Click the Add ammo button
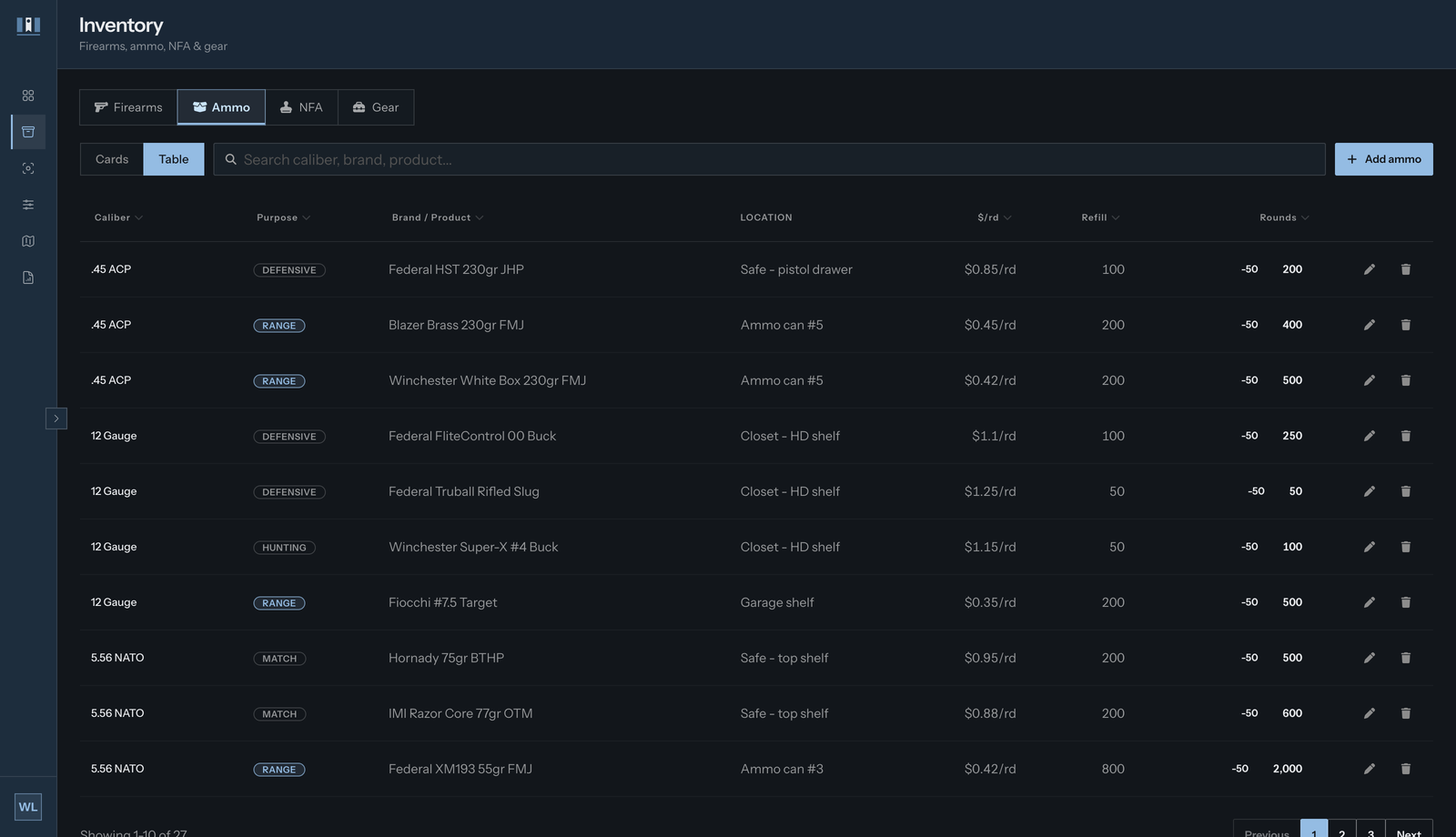 [1383, 159]
